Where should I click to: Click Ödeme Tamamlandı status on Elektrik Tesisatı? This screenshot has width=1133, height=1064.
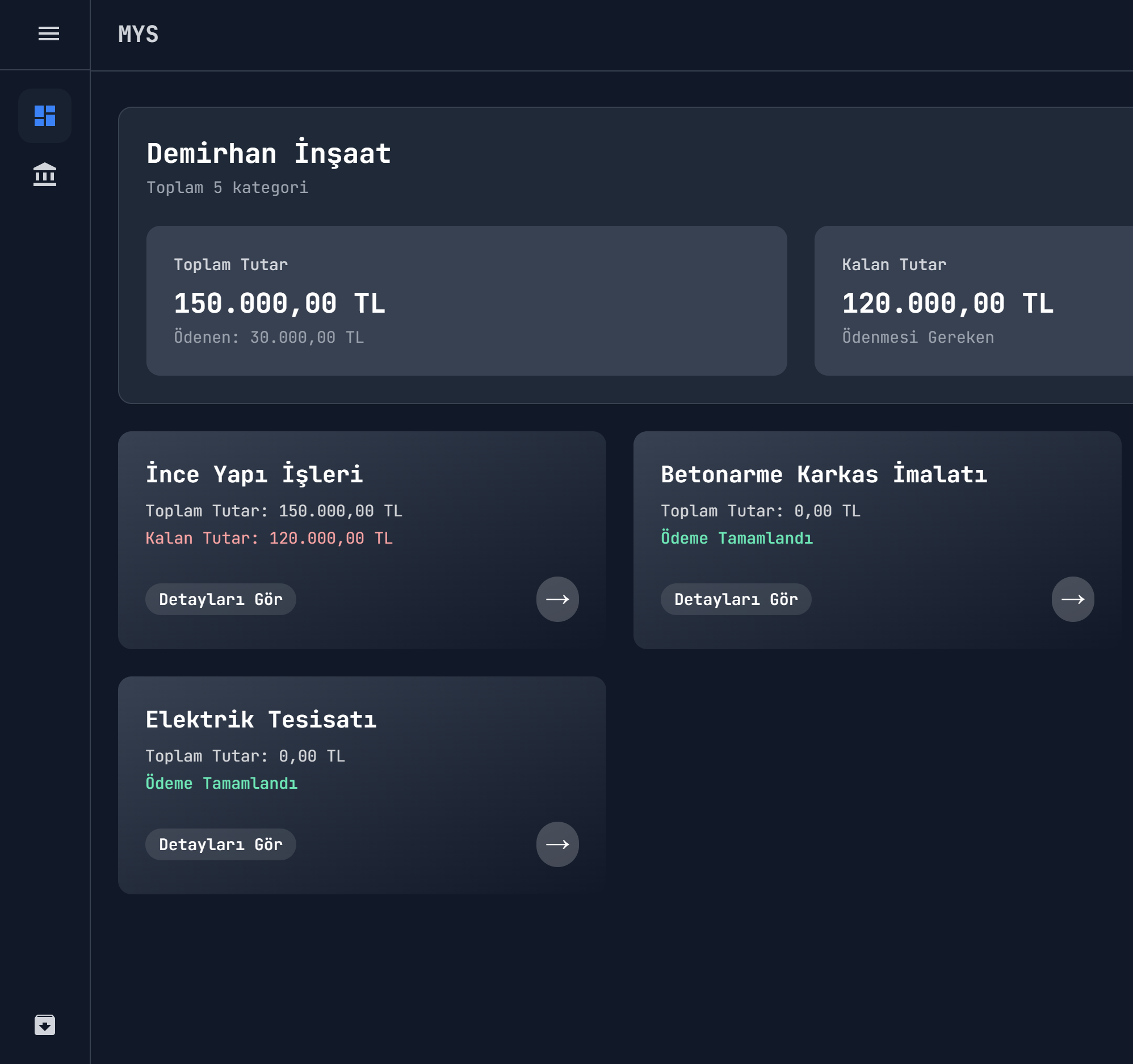point(222,783)
